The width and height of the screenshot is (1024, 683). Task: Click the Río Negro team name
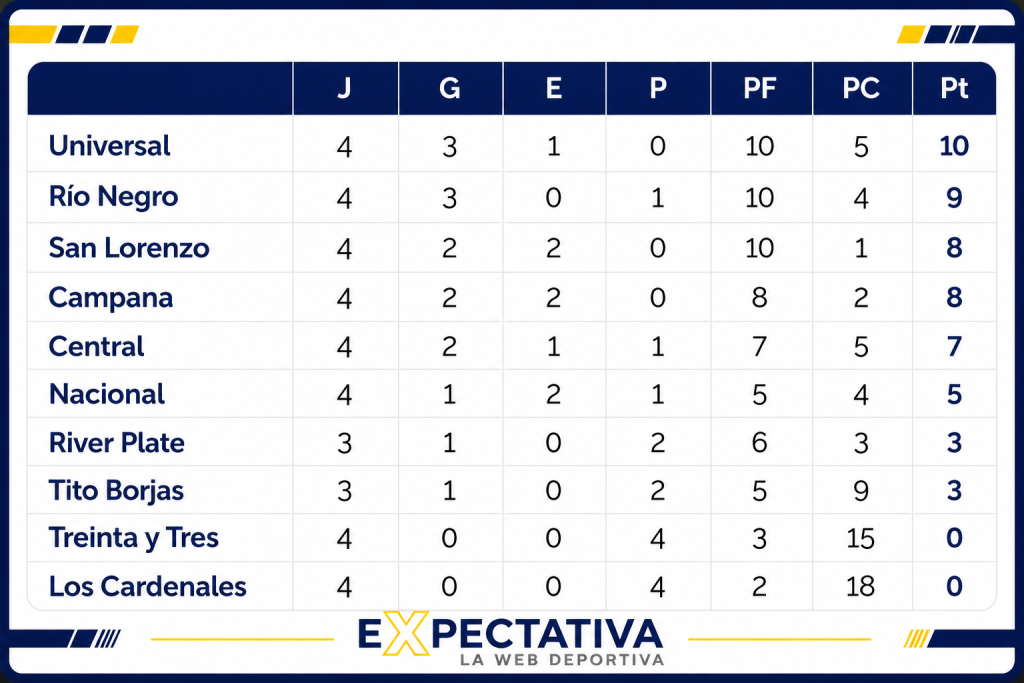click(113, 197)
